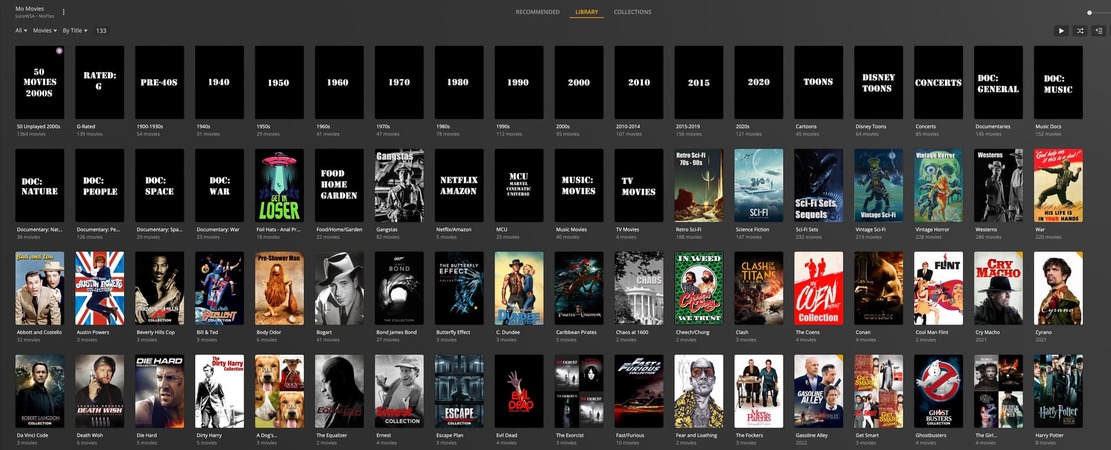Open the Cry Macho movie poster

point(998,288)
